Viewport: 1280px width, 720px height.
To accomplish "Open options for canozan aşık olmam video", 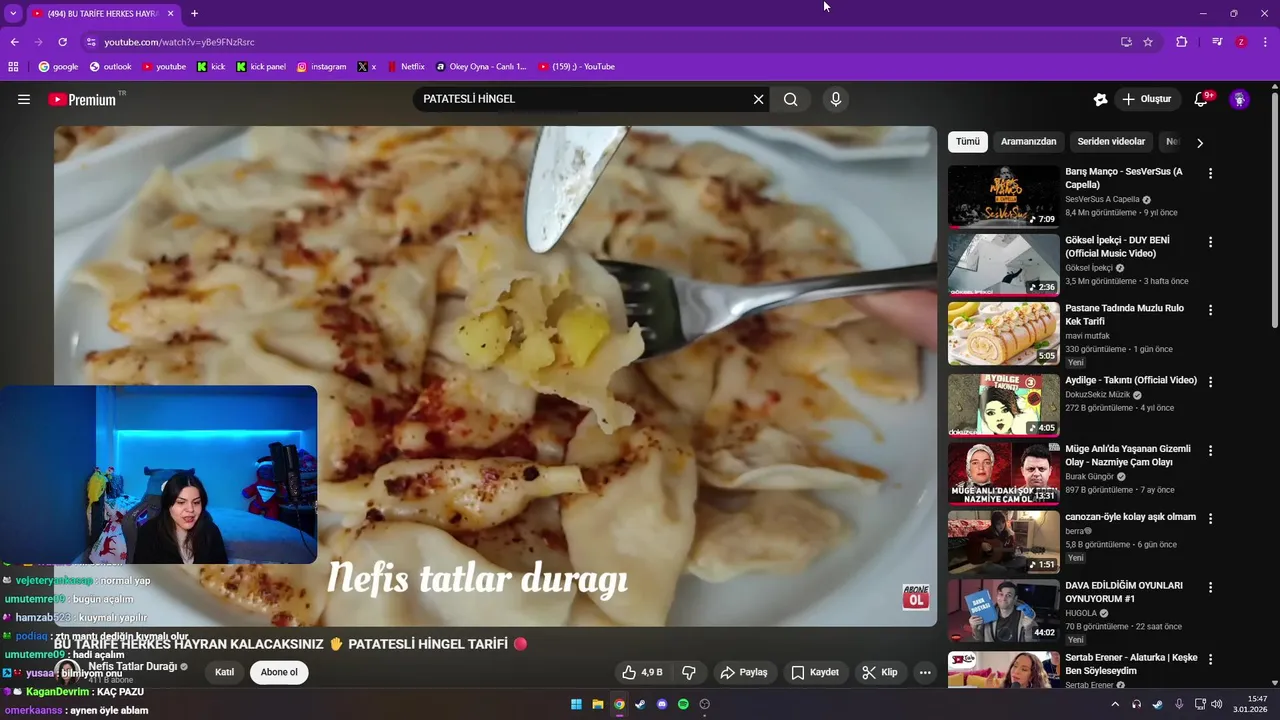I will (x=1210, y=518).
